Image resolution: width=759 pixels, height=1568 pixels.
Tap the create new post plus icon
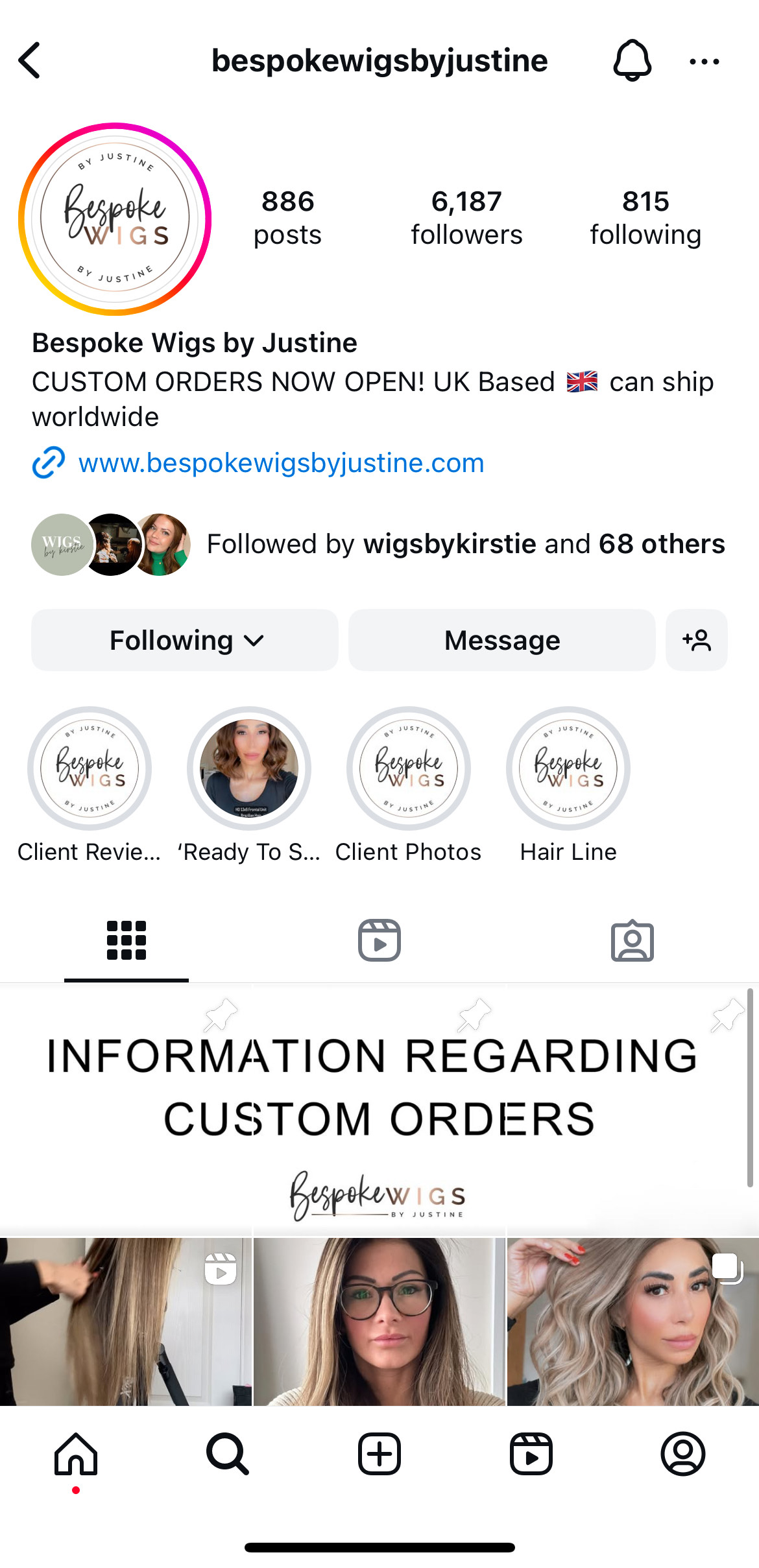point(379,1453)
